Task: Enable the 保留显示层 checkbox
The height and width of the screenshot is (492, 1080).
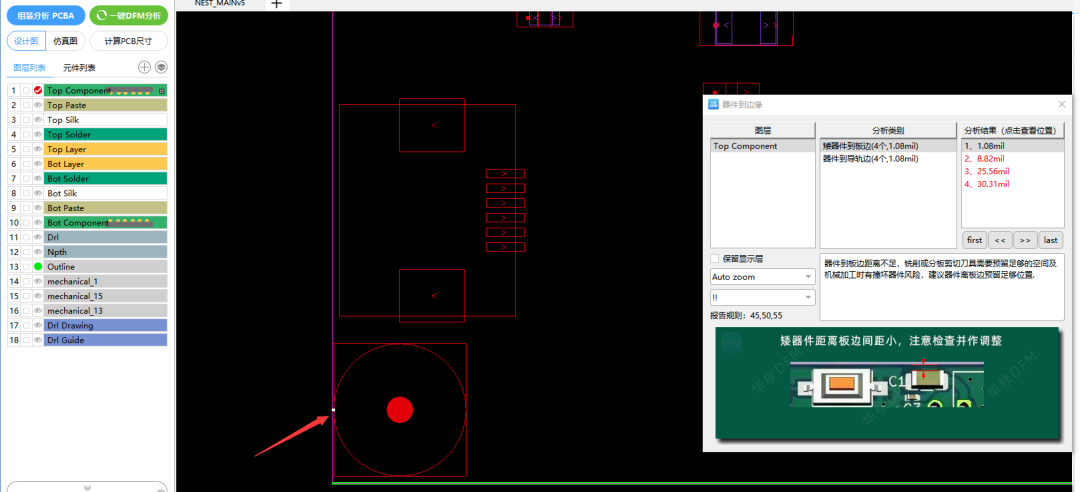Action: [716, 258]
